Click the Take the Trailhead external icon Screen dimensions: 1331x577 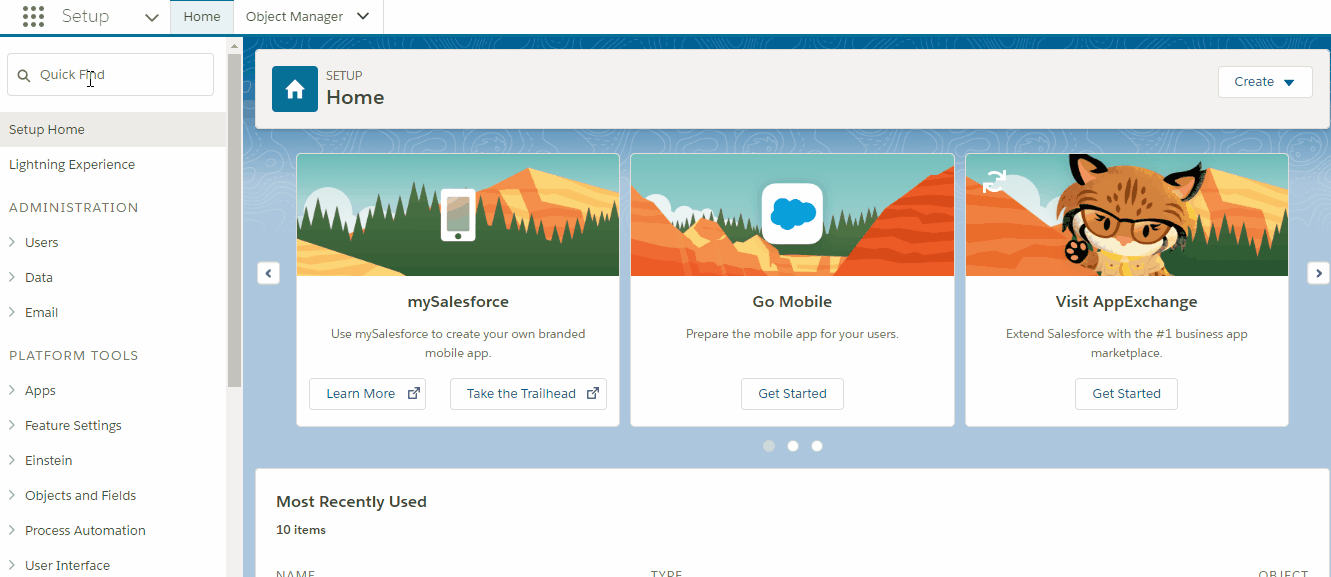click(x=593, y=393)
